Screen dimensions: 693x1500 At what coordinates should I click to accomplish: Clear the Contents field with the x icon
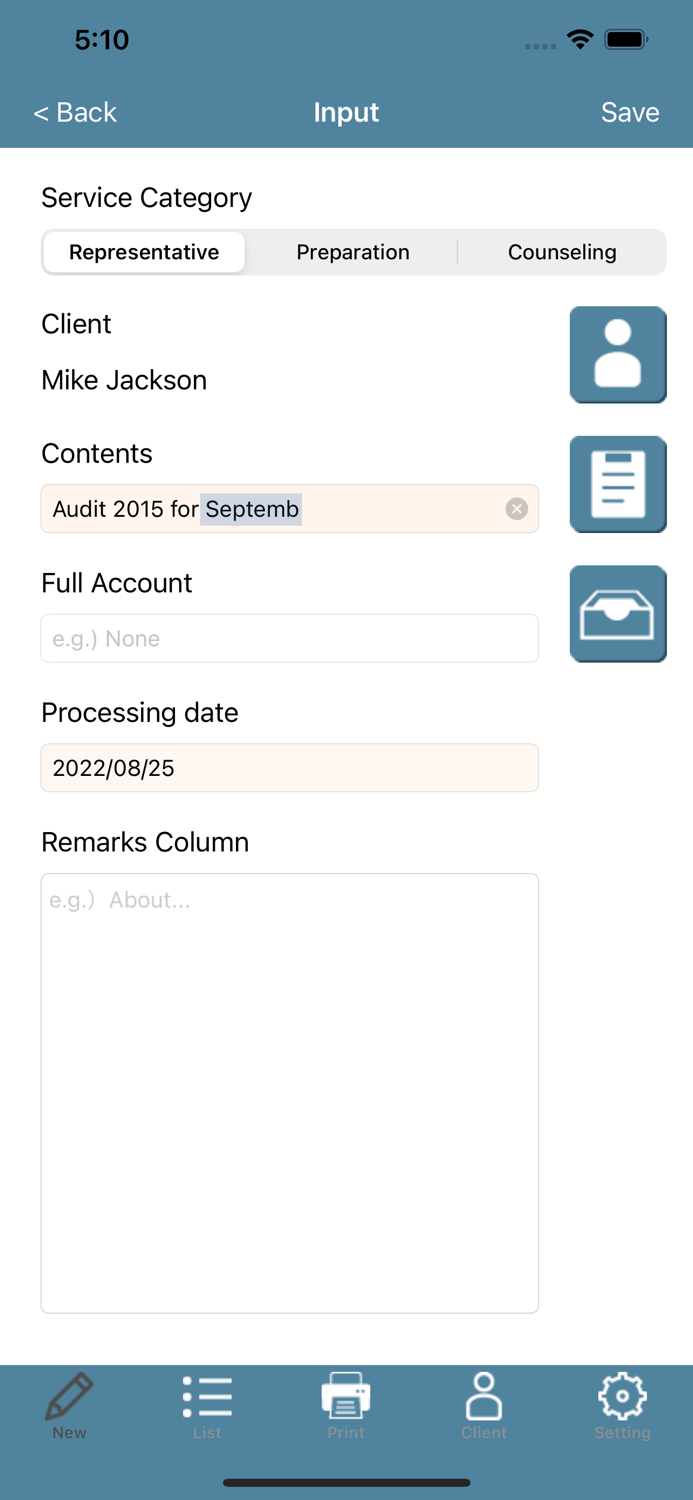[516, 509]
